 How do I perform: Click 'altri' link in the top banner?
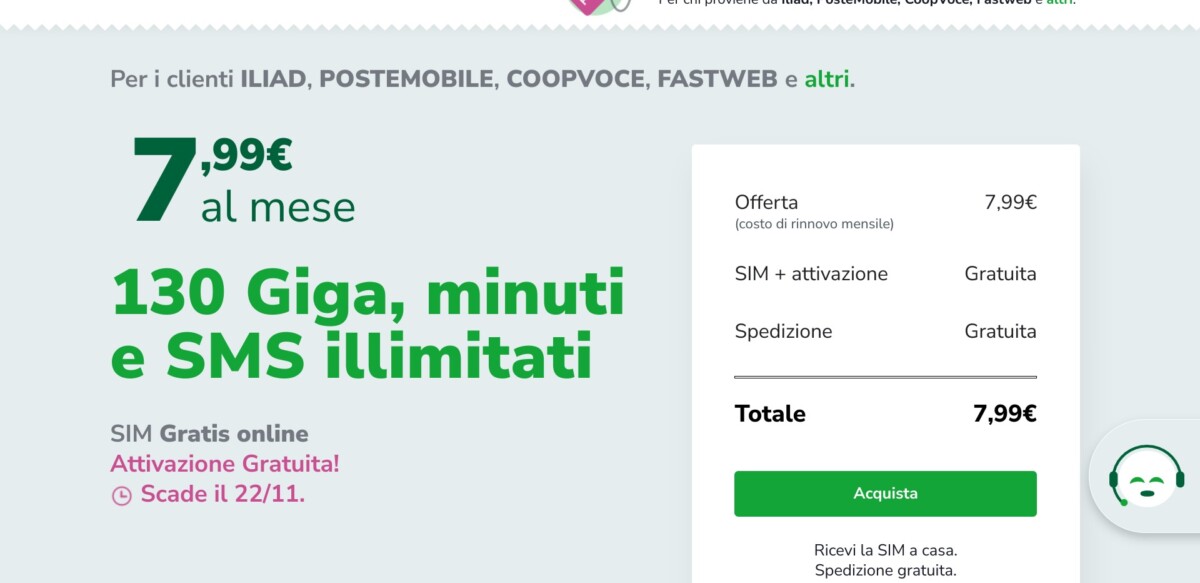[1059, 3]
